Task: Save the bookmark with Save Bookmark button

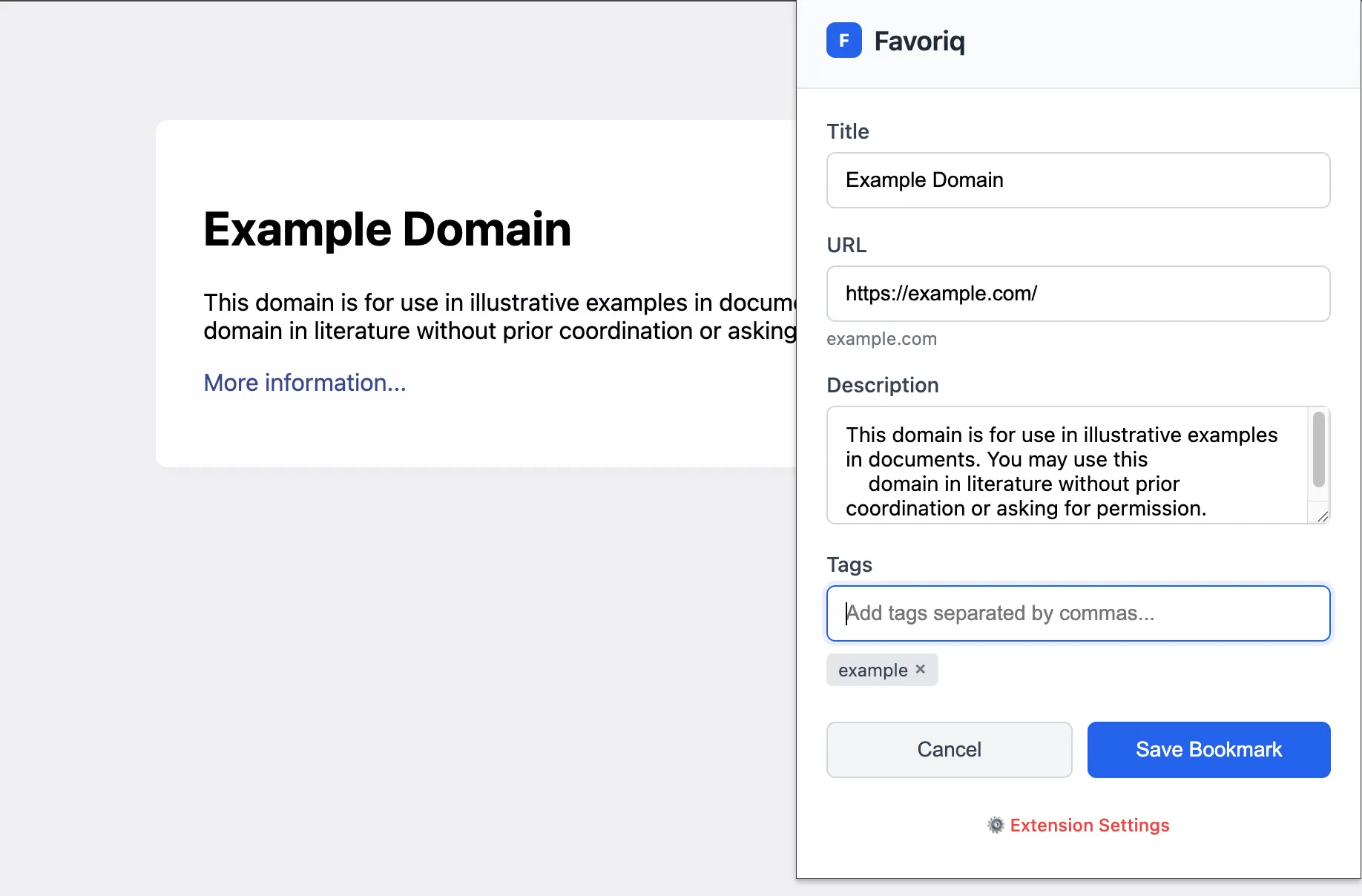Action: [1208, 750]
